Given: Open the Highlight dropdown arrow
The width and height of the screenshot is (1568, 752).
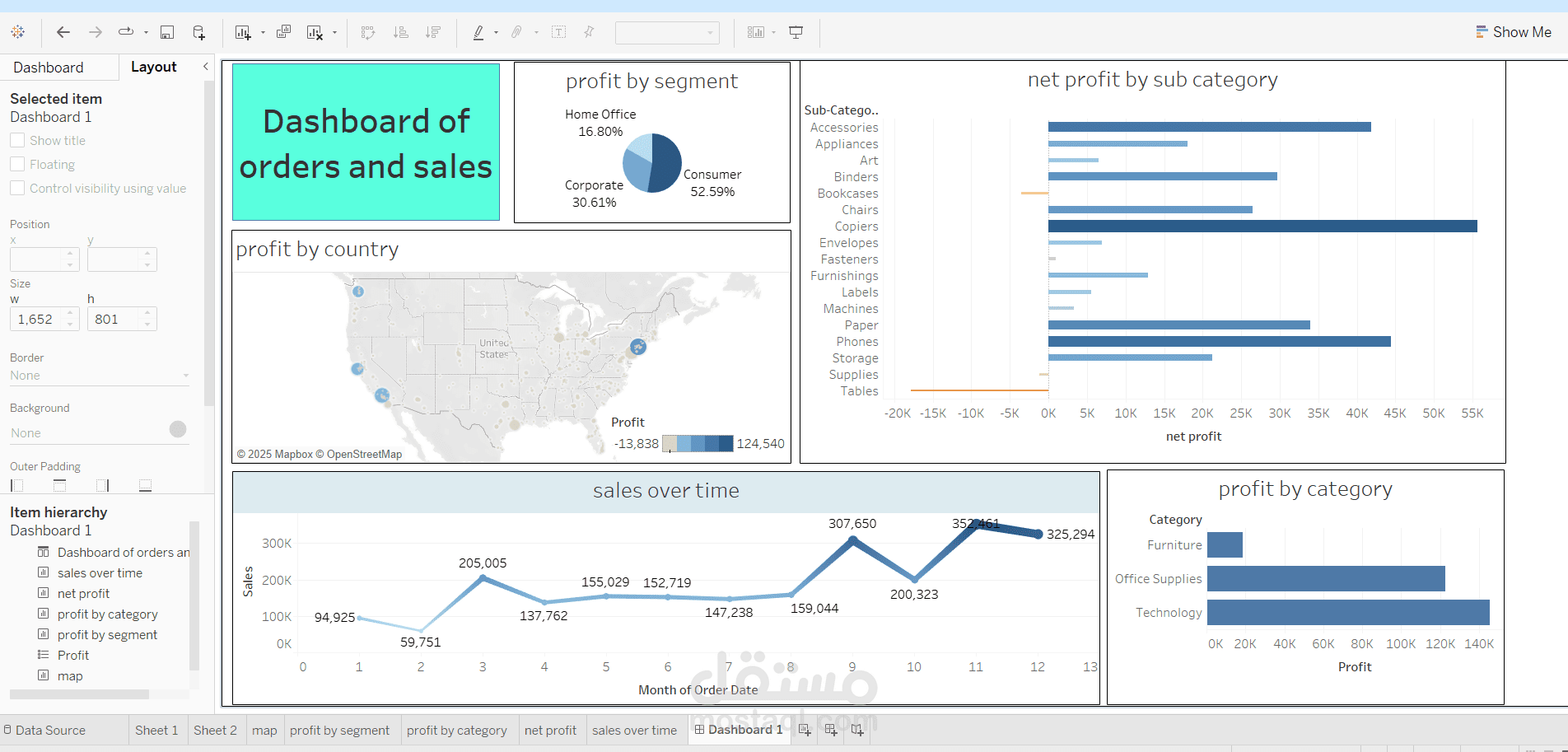Looking at the screenshot, I should coord(496,33).
